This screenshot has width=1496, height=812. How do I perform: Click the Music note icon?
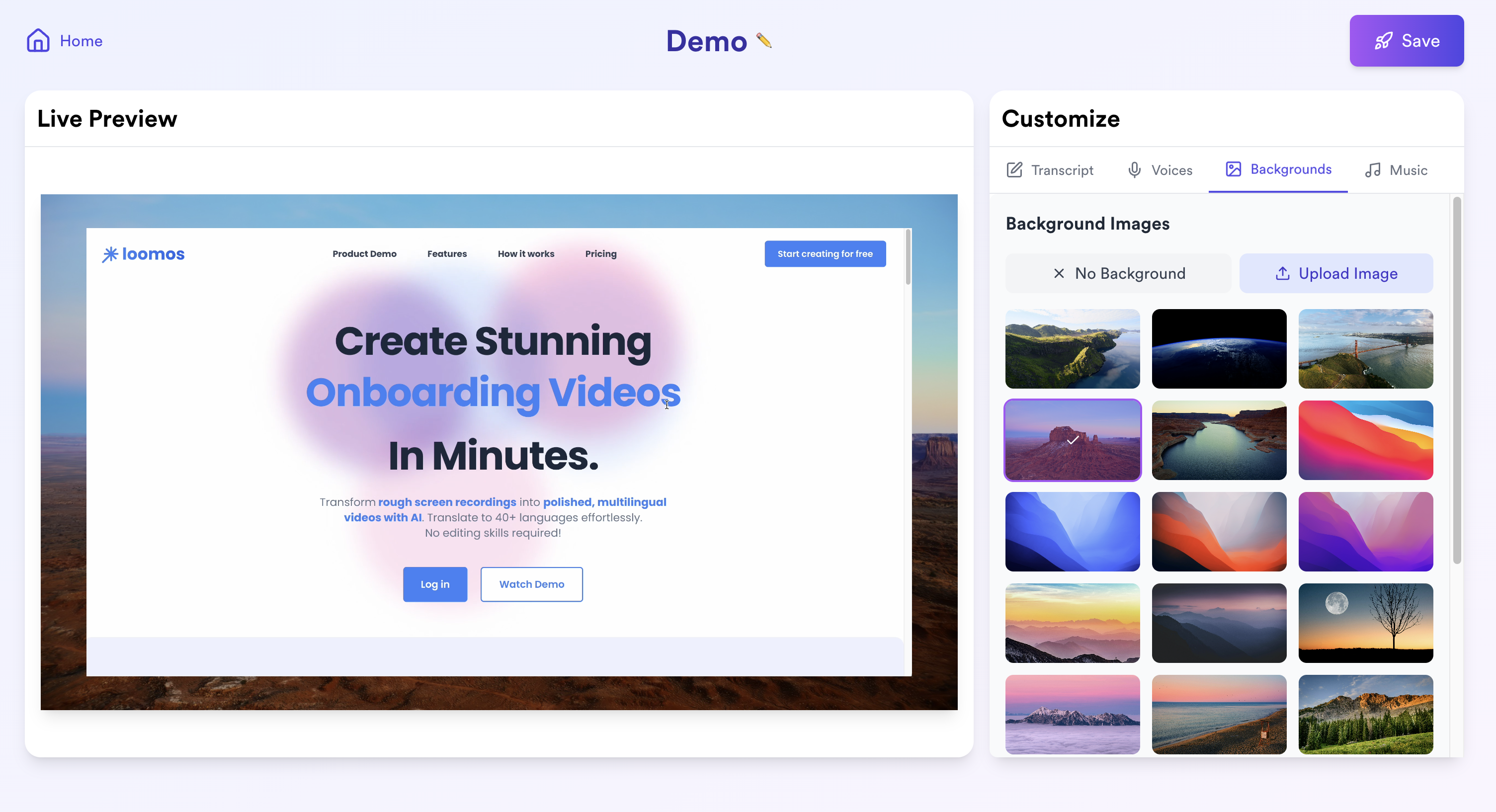(1372, 169)
